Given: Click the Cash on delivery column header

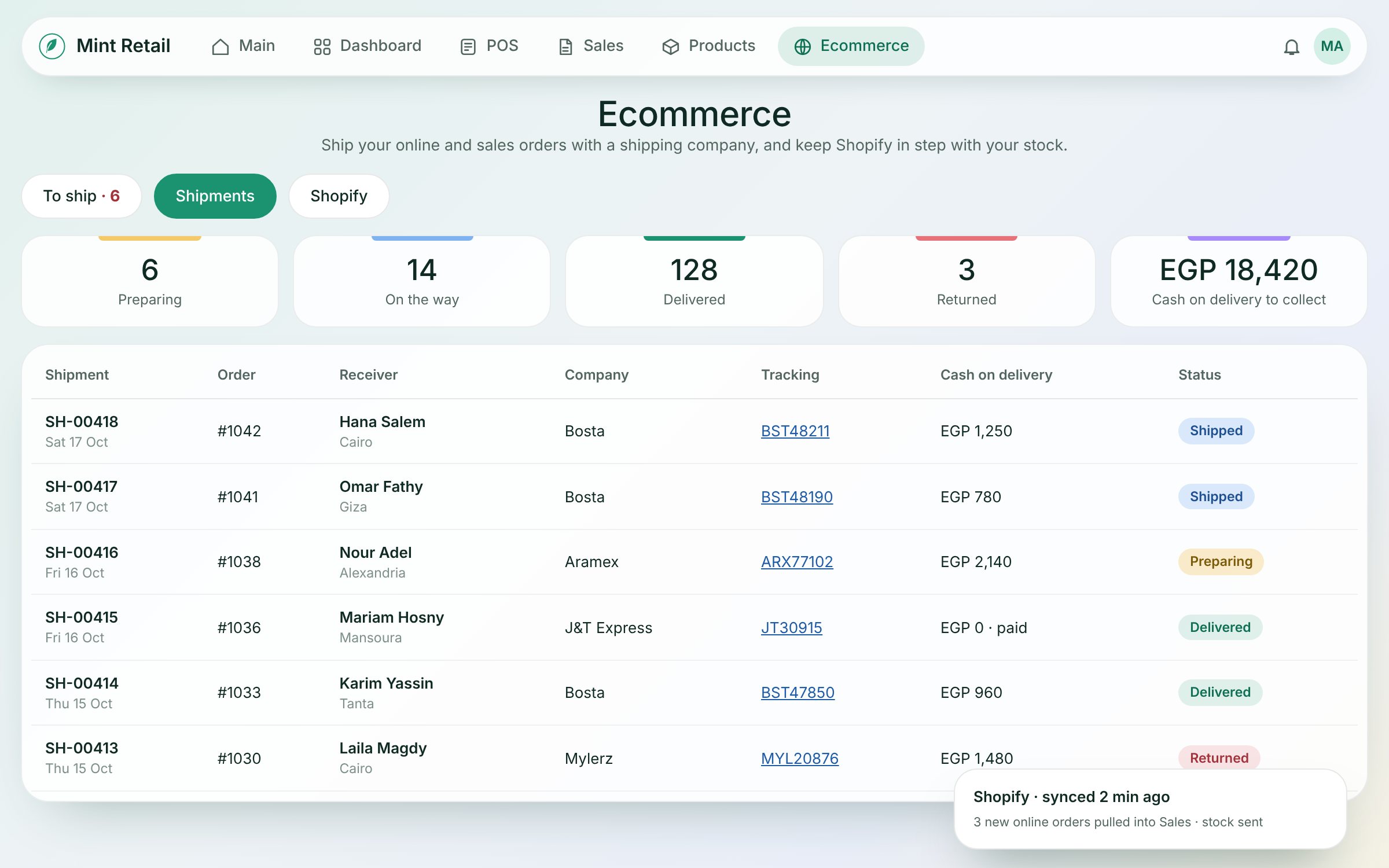Looking at the screenshot, I should click(x=996, y=375).
